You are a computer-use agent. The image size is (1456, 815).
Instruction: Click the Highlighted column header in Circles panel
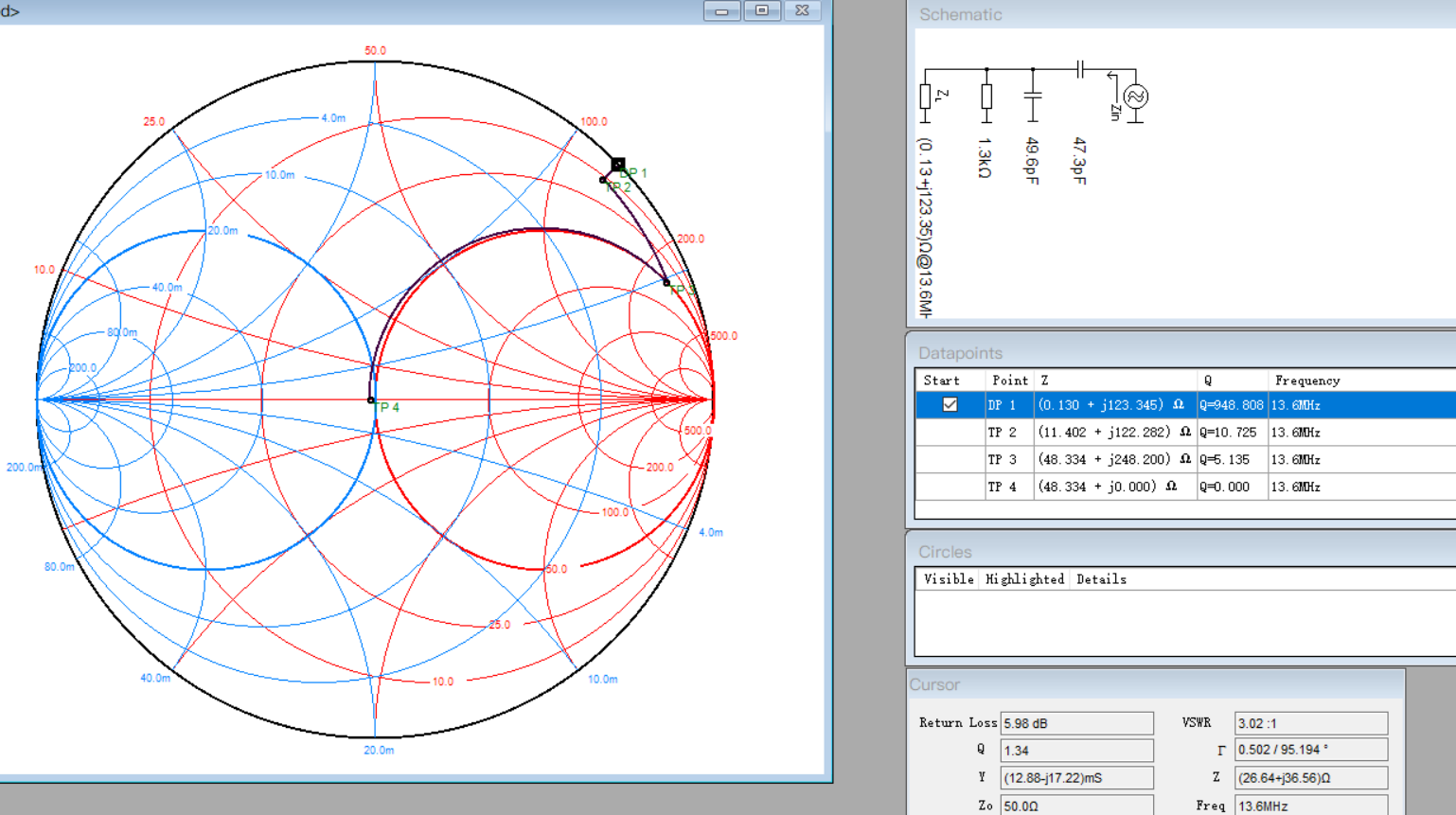click(x=1024, y=578)
